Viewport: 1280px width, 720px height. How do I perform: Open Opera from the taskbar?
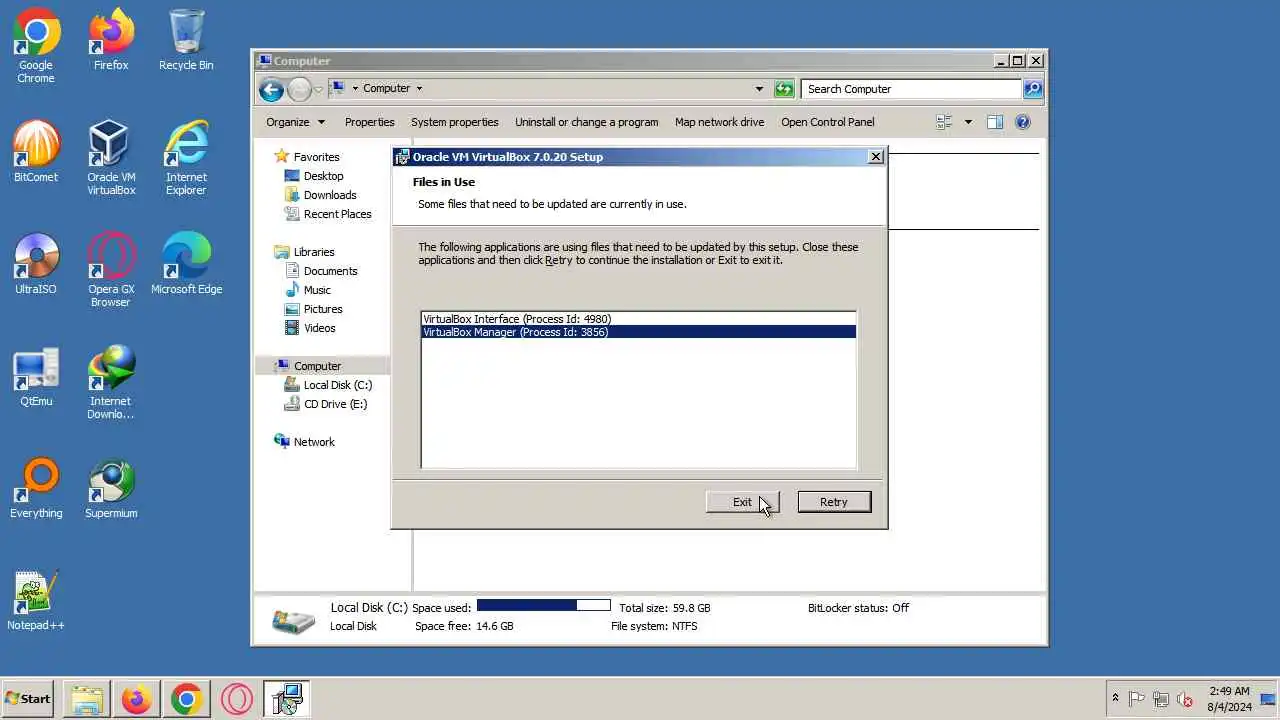(236, 699)
